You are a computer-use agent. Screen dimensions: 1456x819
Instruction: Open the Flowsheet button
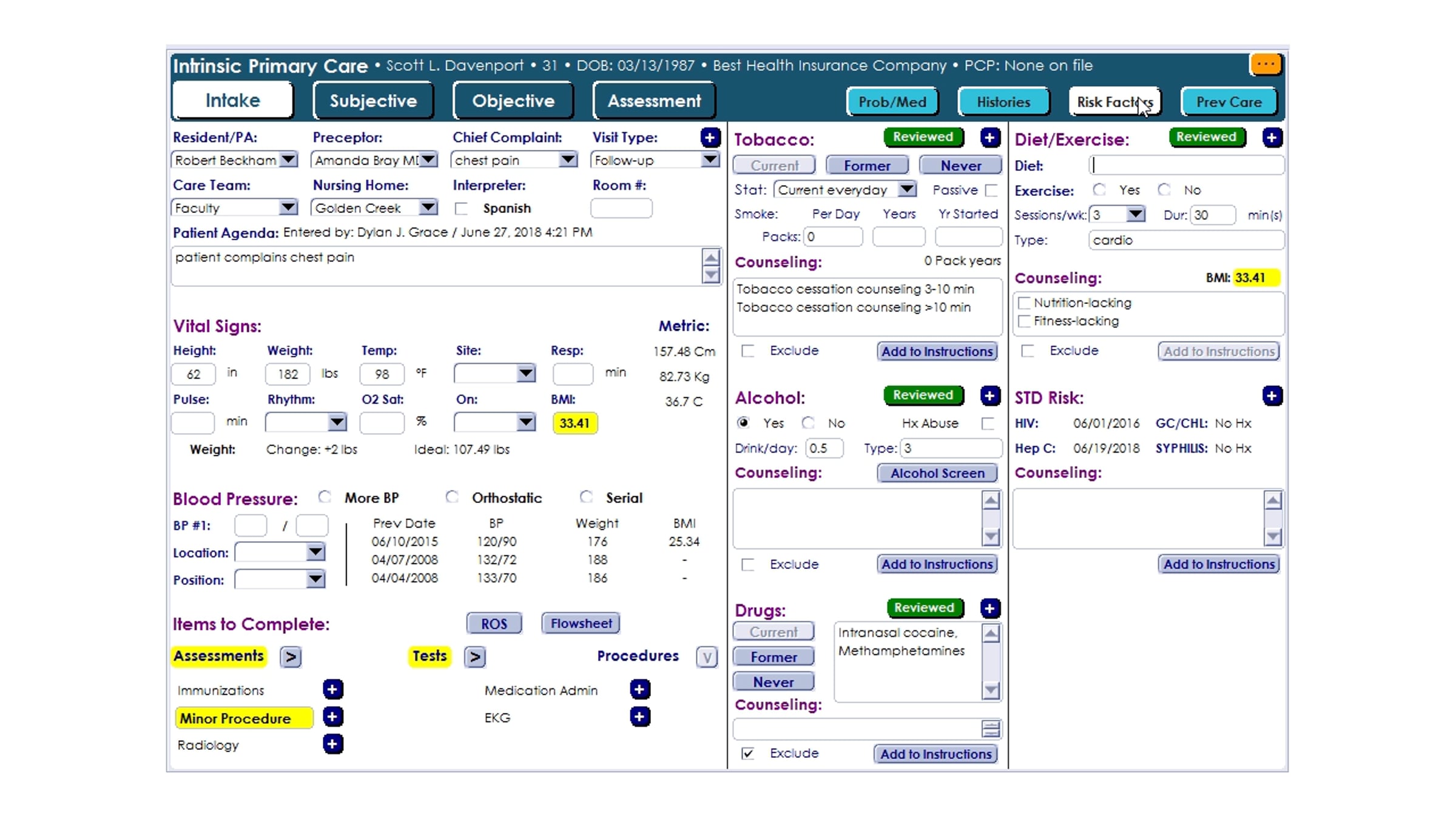[581, 624]
